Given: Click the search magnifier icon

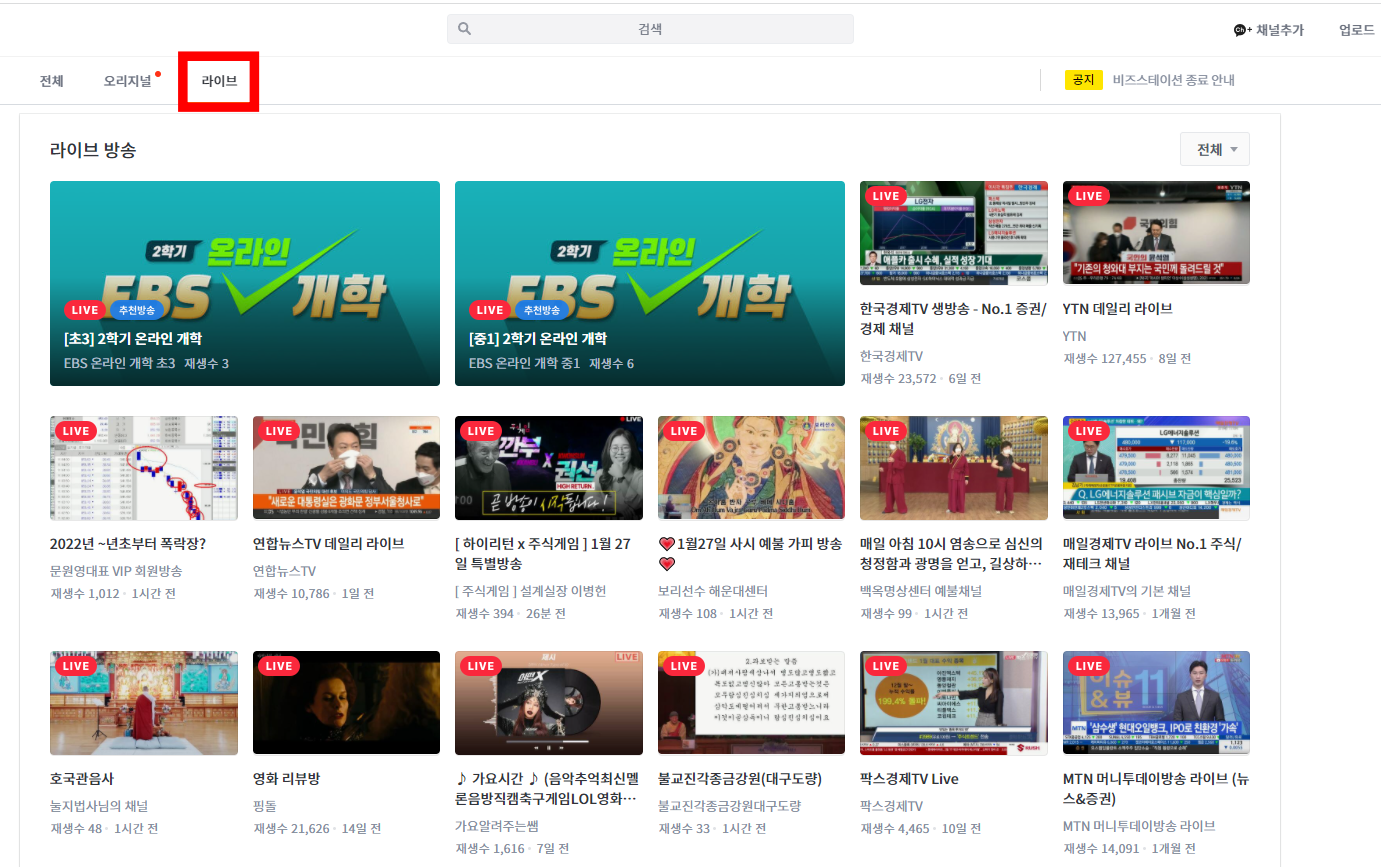Looking at the screenshot, I should 464,29.
